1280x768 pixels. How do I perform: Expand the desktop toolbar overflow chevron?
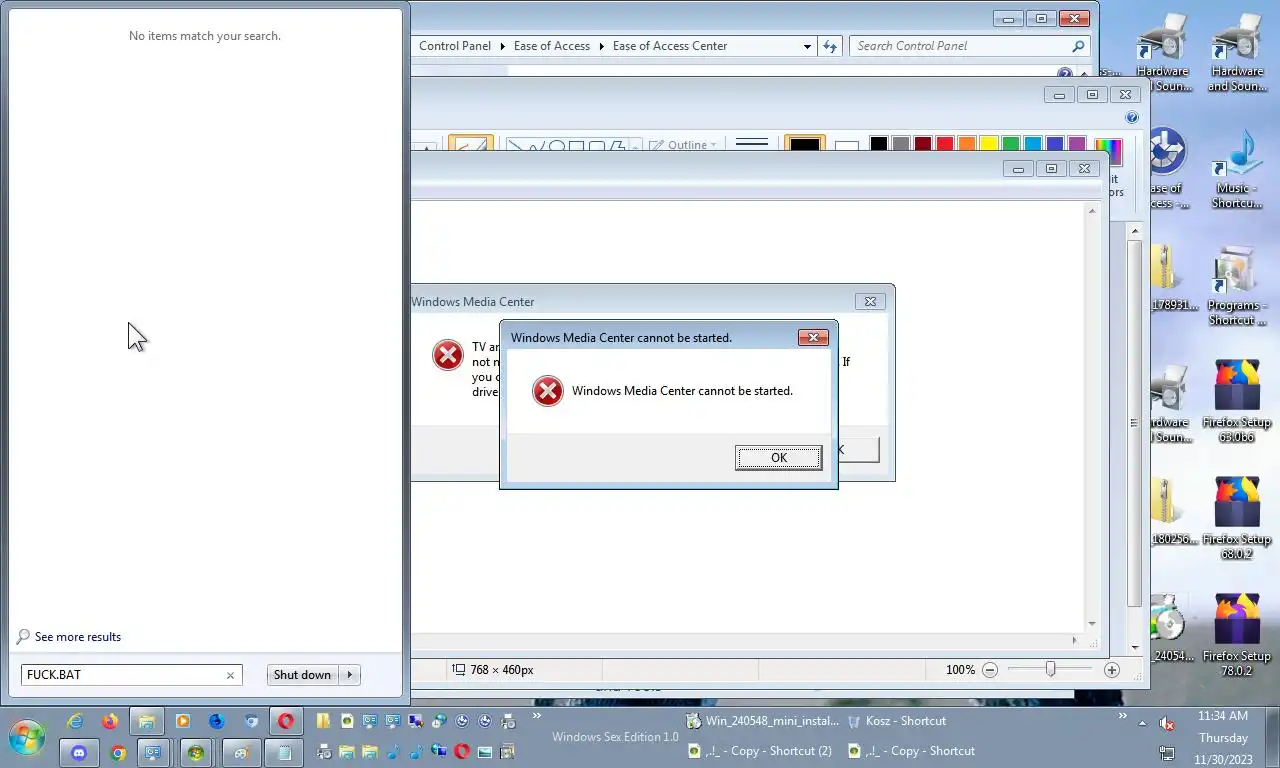[x=1122, y=716]
